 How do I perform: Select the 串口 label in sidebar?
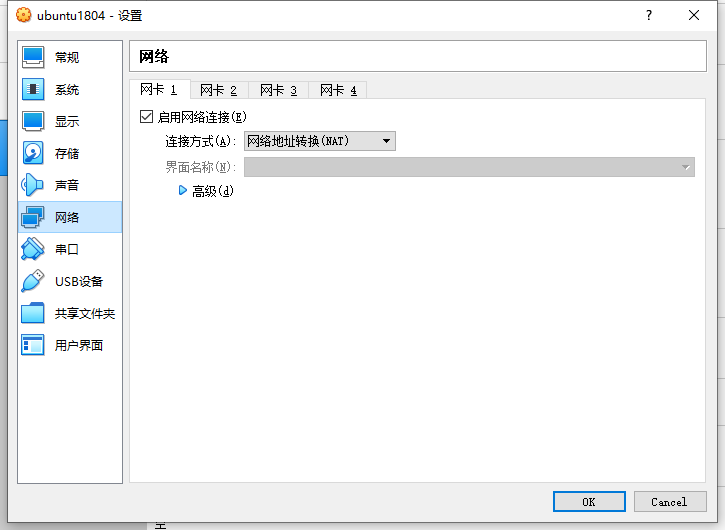point(67,249)
